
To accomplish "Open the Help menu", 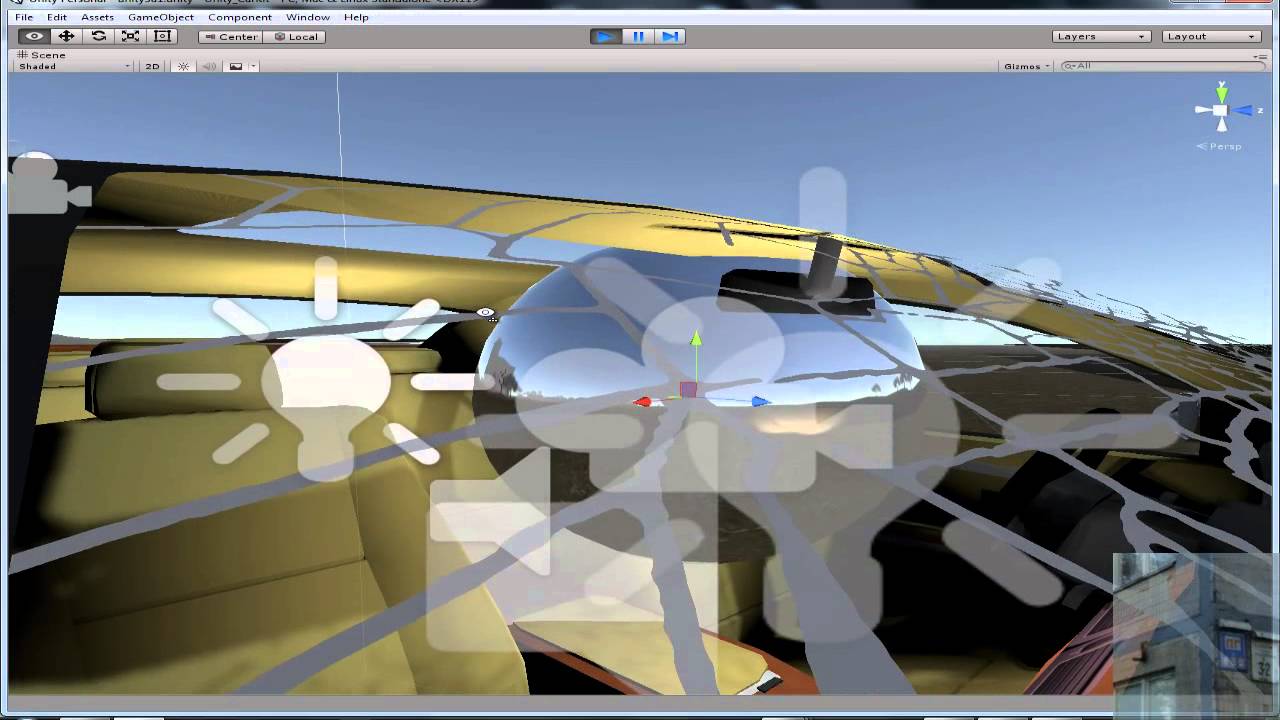I will coord(356,17).
